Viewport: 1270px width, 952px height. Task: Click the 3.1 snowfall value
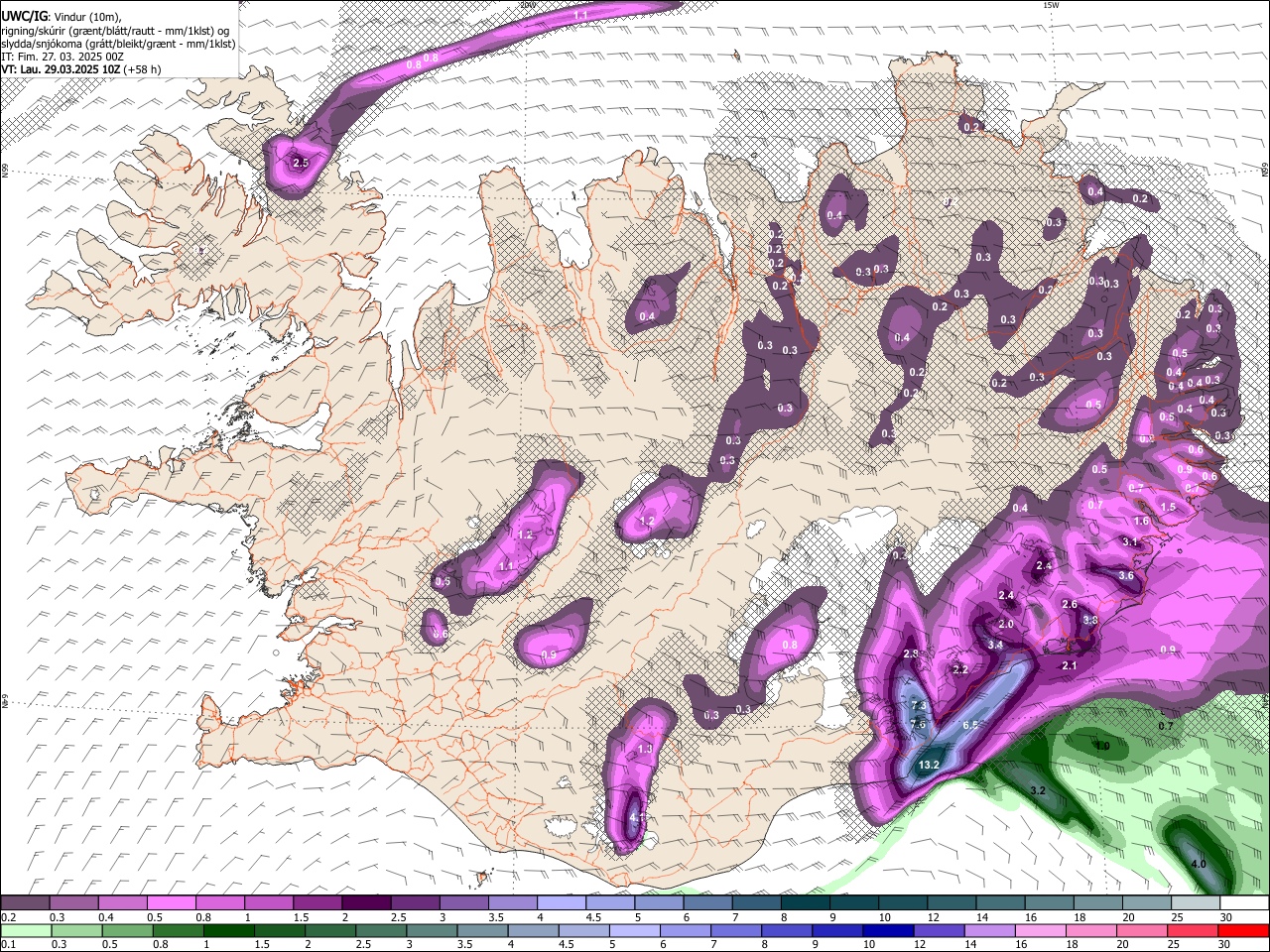coord(1129,541)
